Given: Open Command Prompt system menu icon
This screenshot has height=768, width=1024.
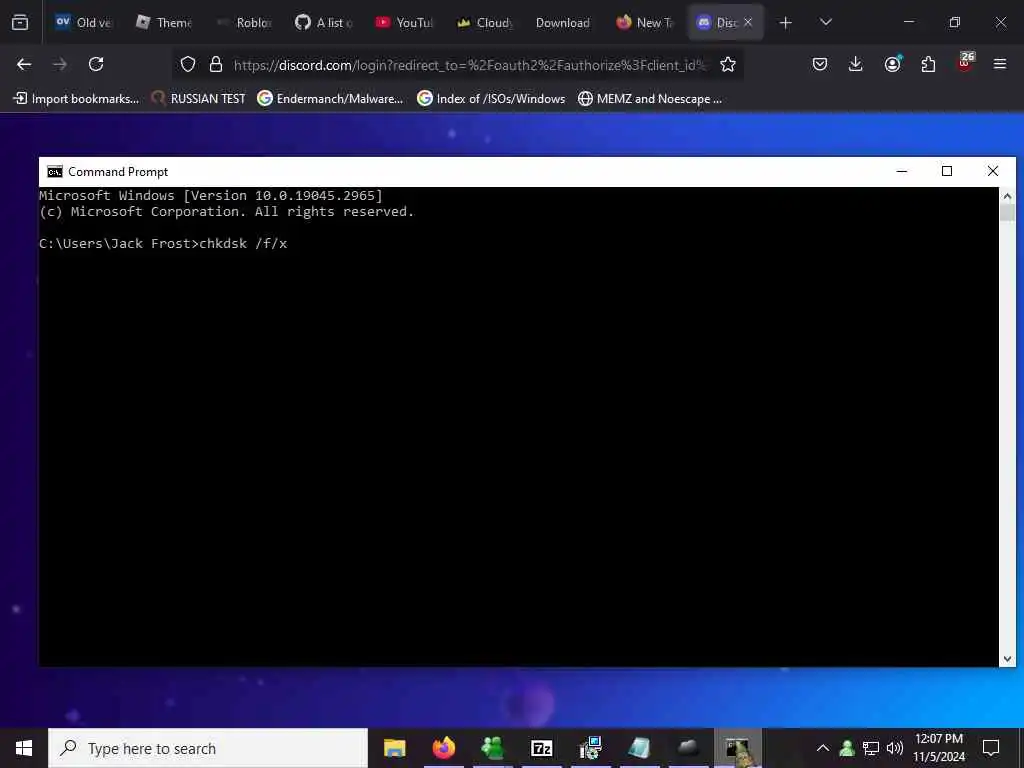Looking at the screenshot, I should (55, 172).
